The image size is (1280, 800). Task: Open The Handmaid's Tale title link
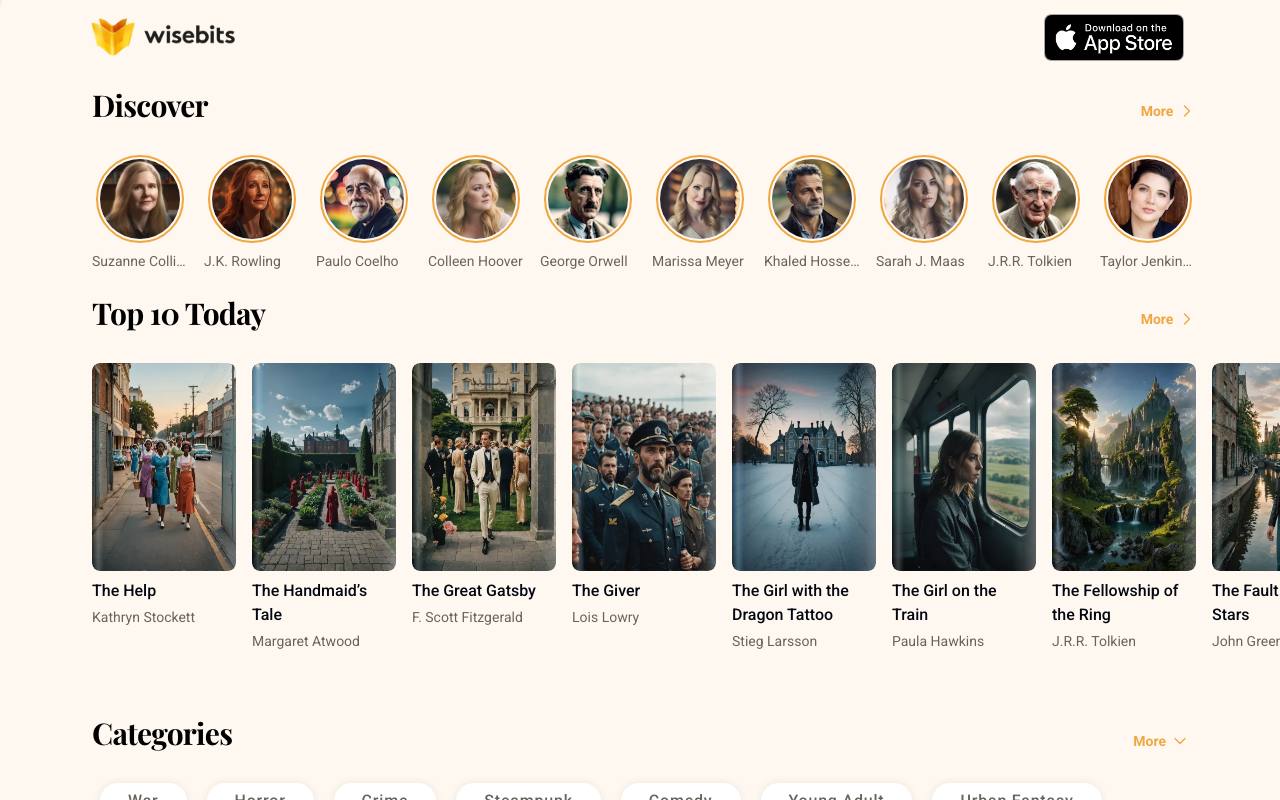point(310,603)
